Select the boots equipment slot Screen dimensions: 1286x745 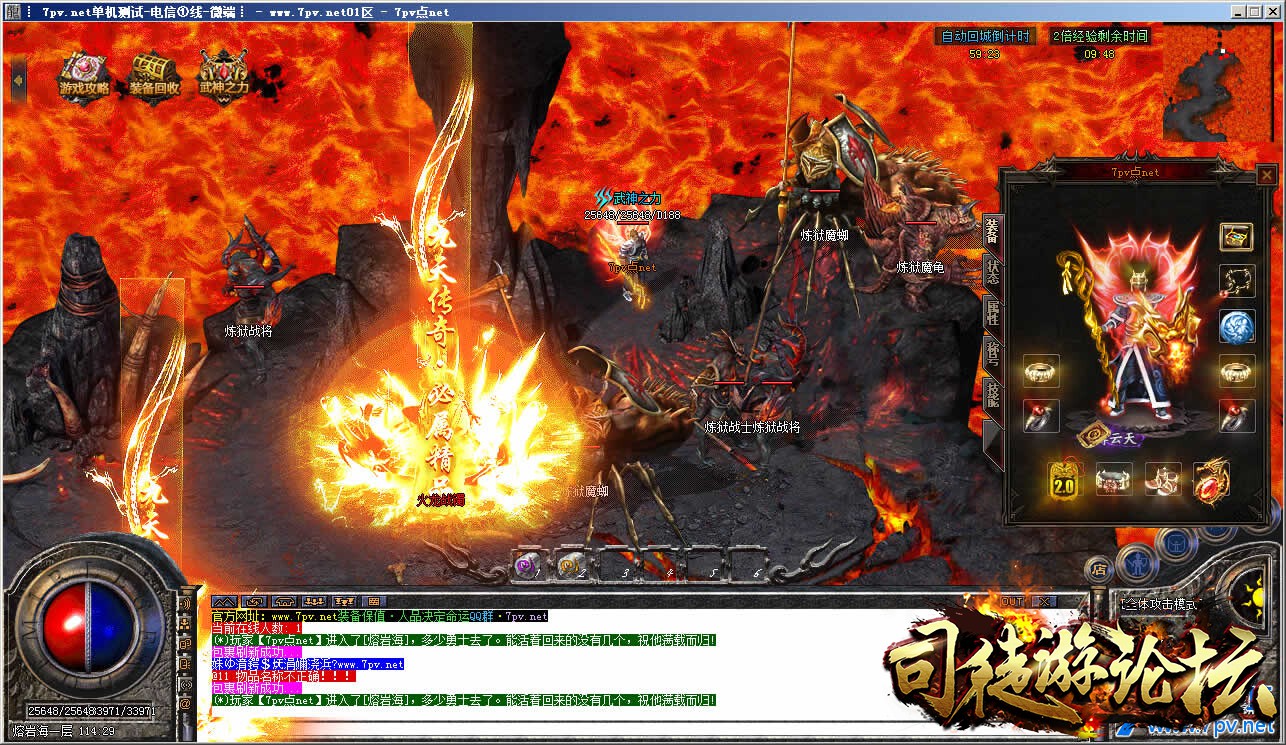tap(1163, 479)
